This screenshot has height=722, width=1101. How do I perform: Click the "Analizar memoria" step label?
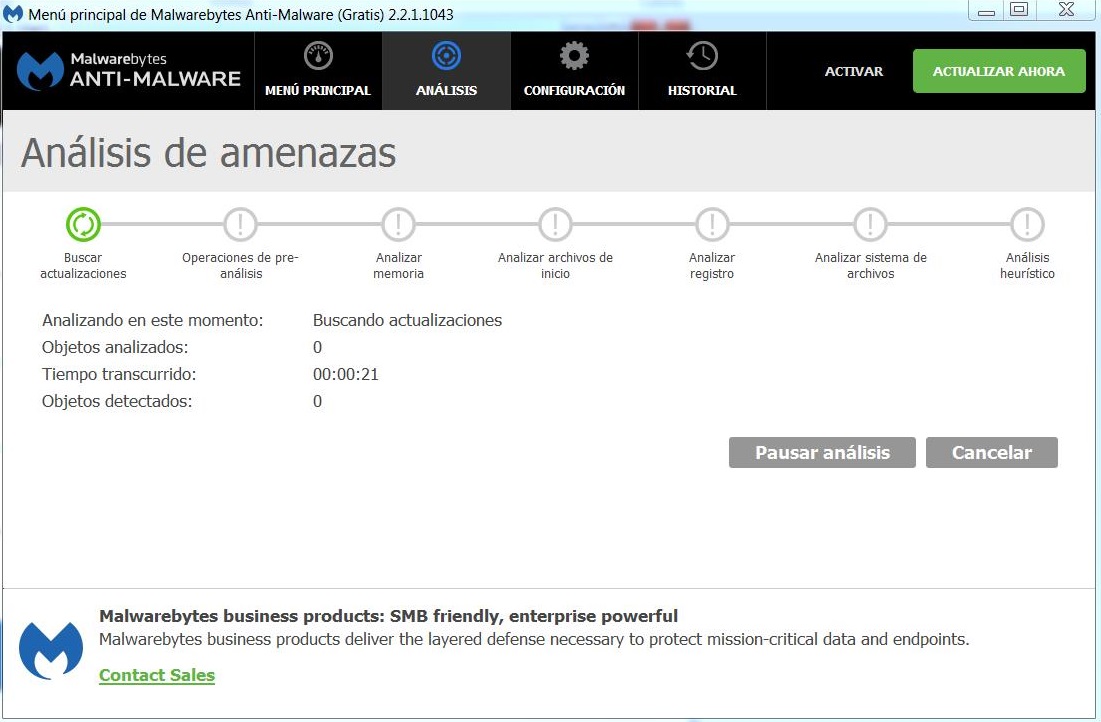click(398, 265)
